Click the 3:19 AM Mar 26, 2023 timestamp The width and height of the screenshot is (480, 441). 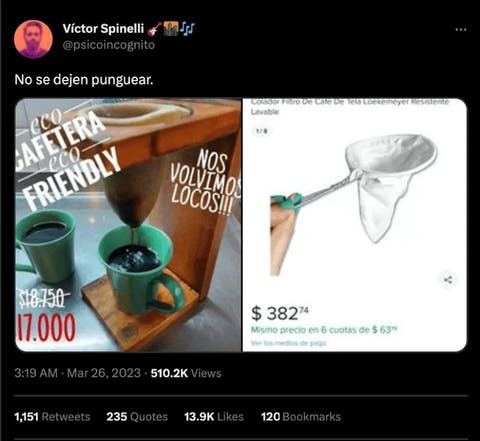(78, 373)
